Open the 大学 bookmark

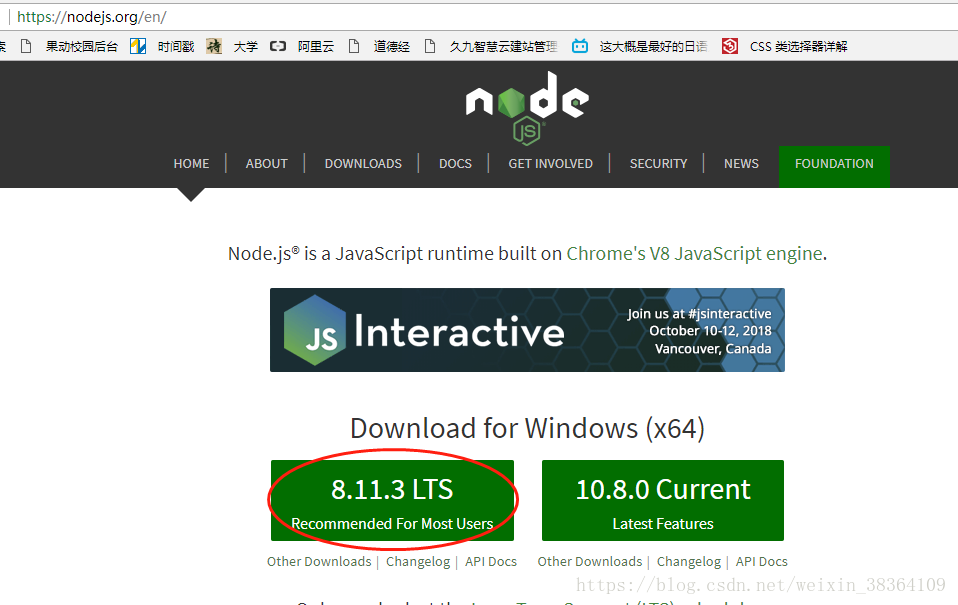(232, 46)
